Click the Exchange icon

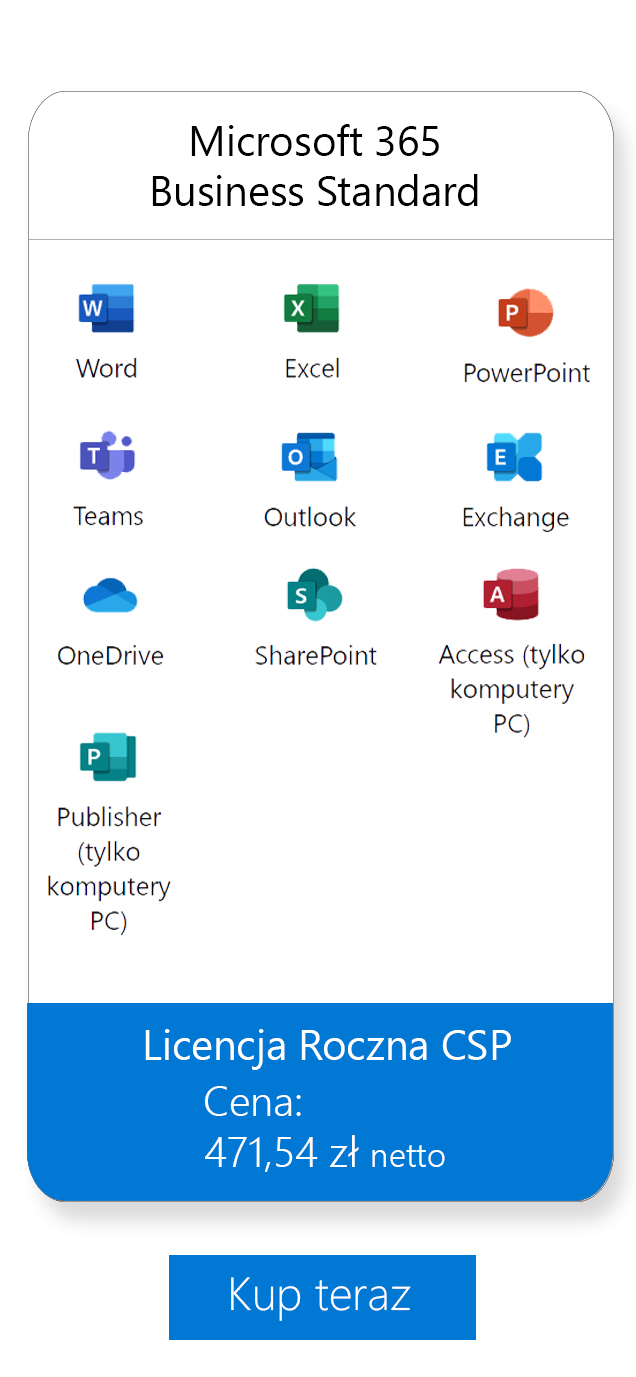tap(514, 458)
